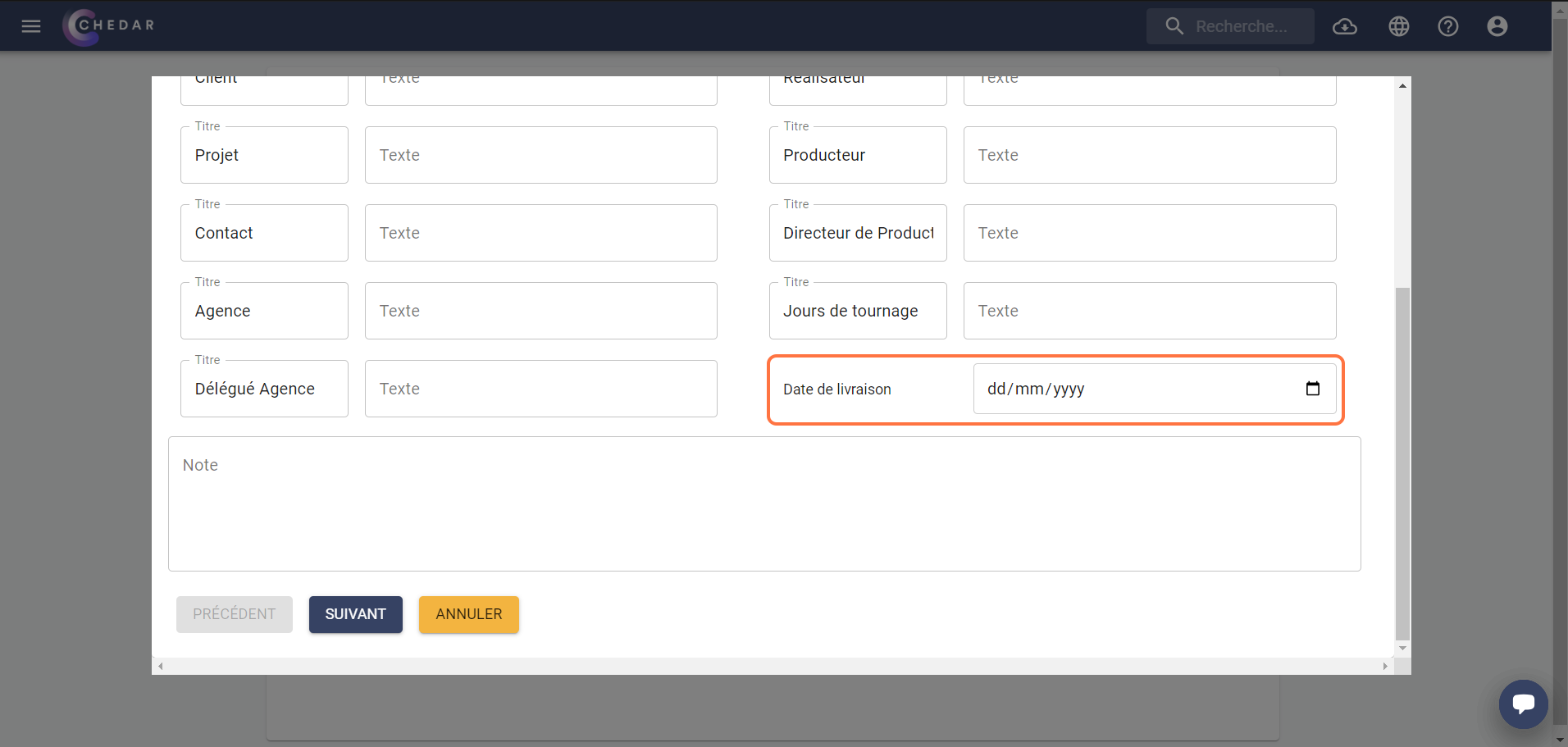Viewport: 1568px width, 747px height.
Task: Click the Texte field next to Directeur de Production
Action: coord(1150,233)
